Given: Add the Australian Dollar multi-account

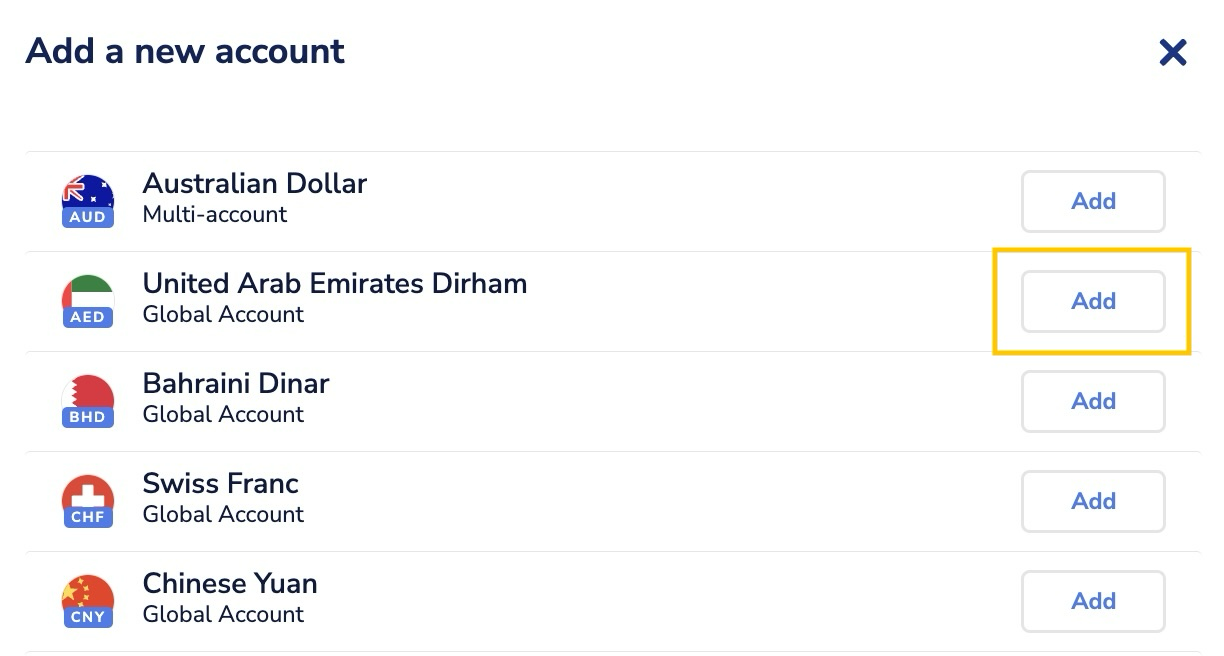Looking at the screenshot, I should [x=1093, y=201].
